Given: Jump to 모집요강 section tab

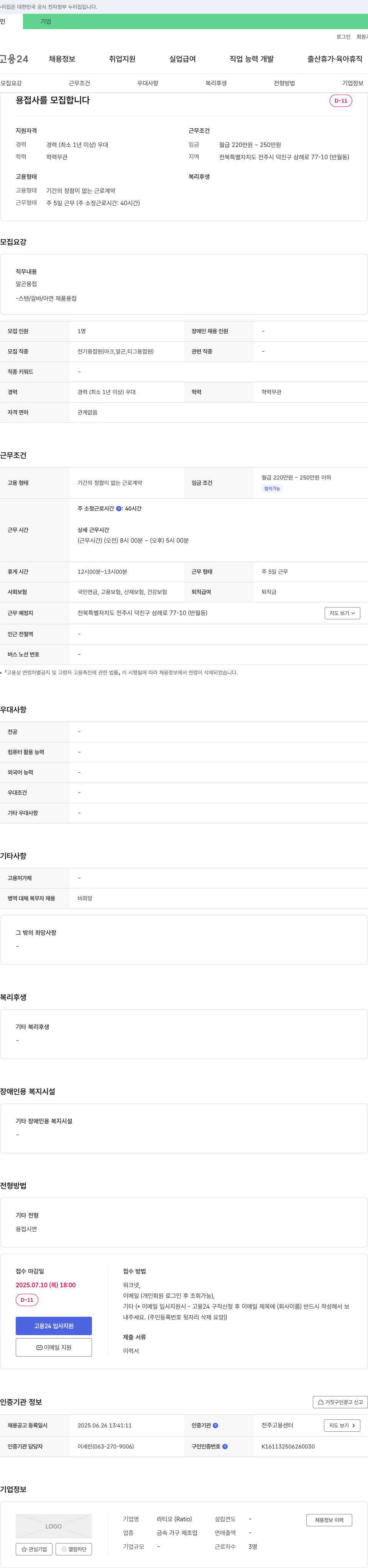Looking at the screenshot, I should (11, 83).
